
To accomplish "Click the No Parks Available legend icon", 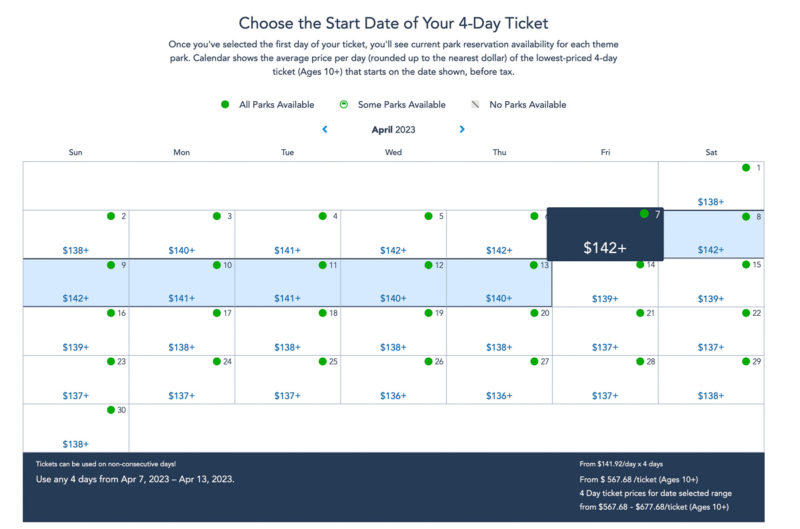I will (x=476, y=105).
